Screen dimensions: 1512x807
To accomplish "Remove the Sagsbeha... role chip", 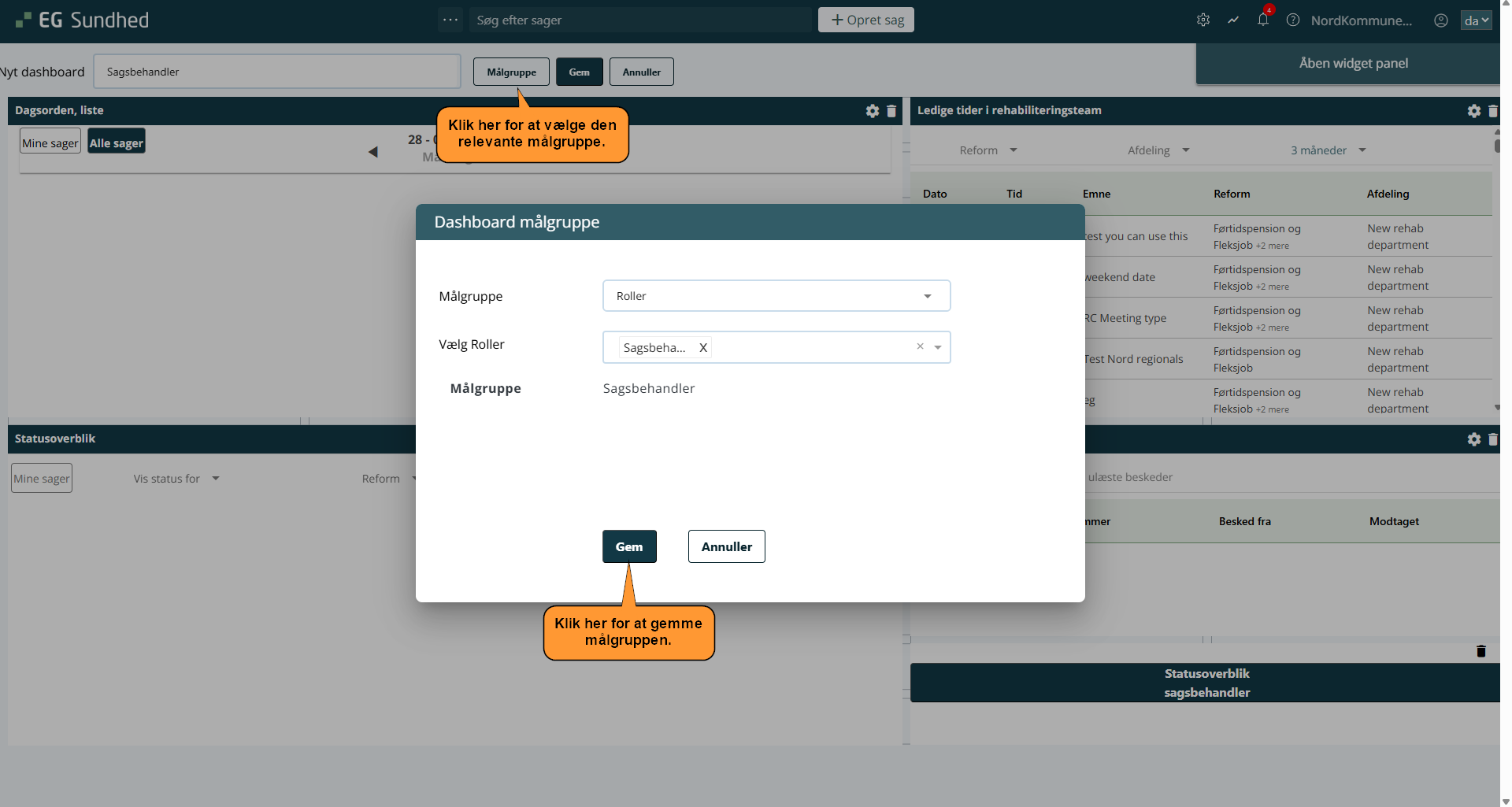I will coord(703,348).
